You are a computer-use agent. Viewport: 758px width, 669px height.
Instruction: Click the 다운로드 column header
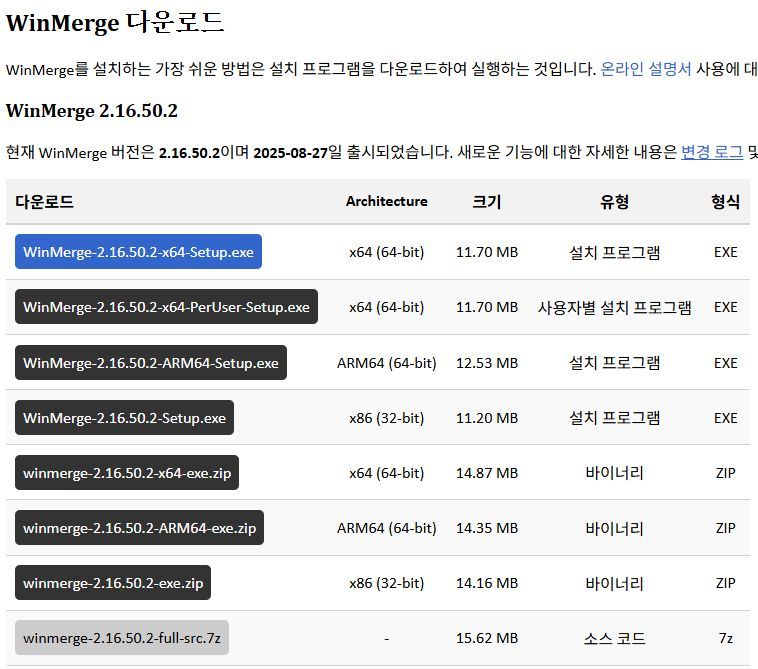click(44, 202)
